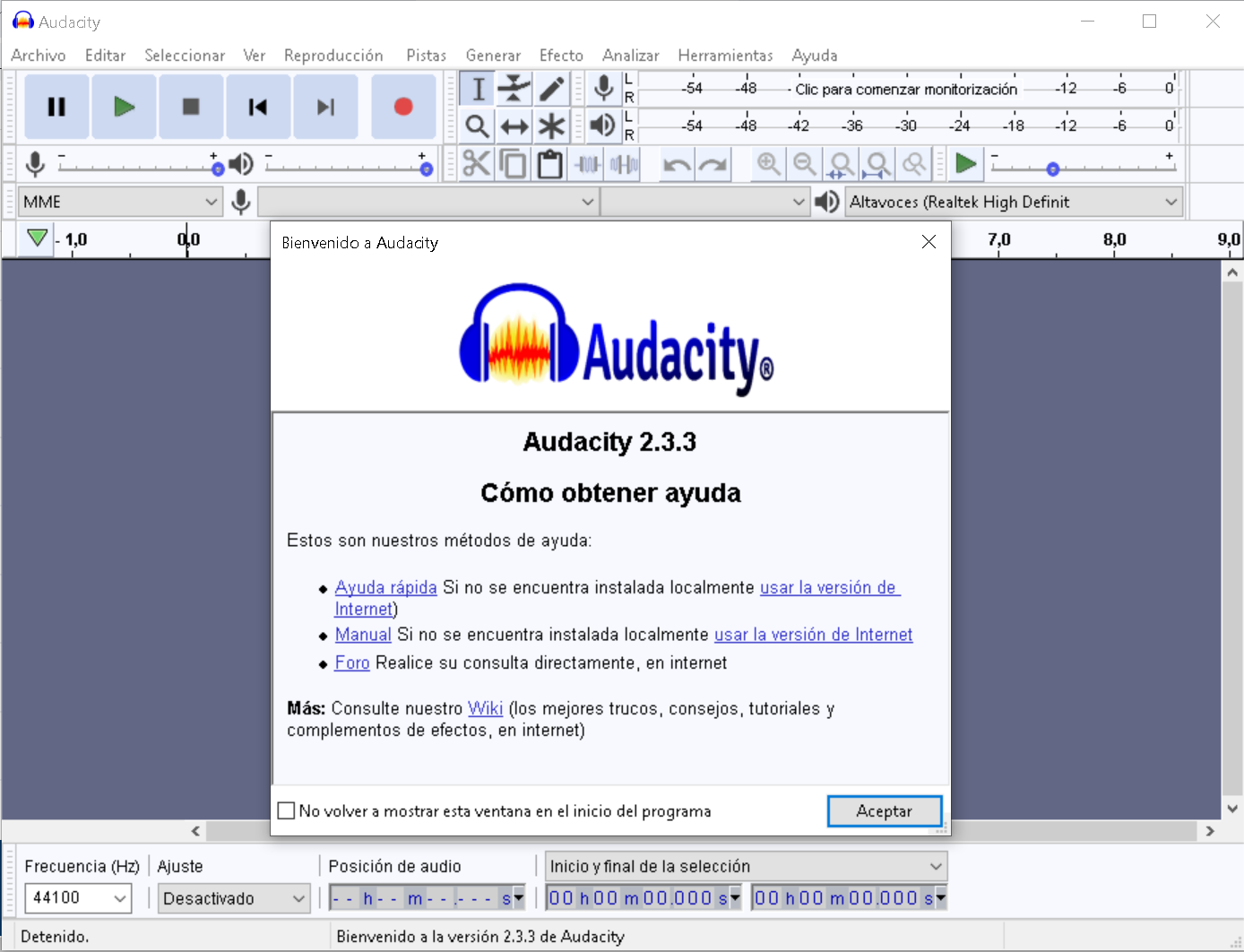Open the Foro link
The width and height of the screenshot is (1244, 952).
pyautogui.click(x=352, y=662)
